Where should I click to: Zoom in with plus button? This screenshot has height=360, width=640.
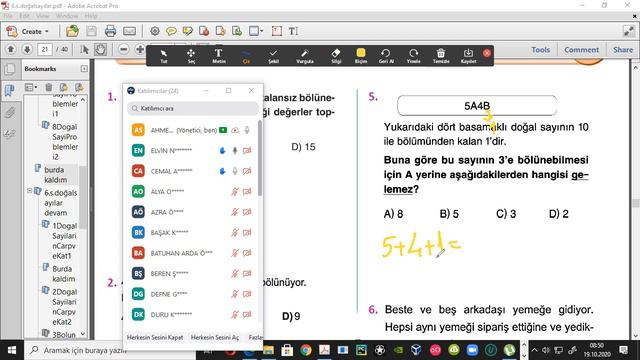point(140,49)
